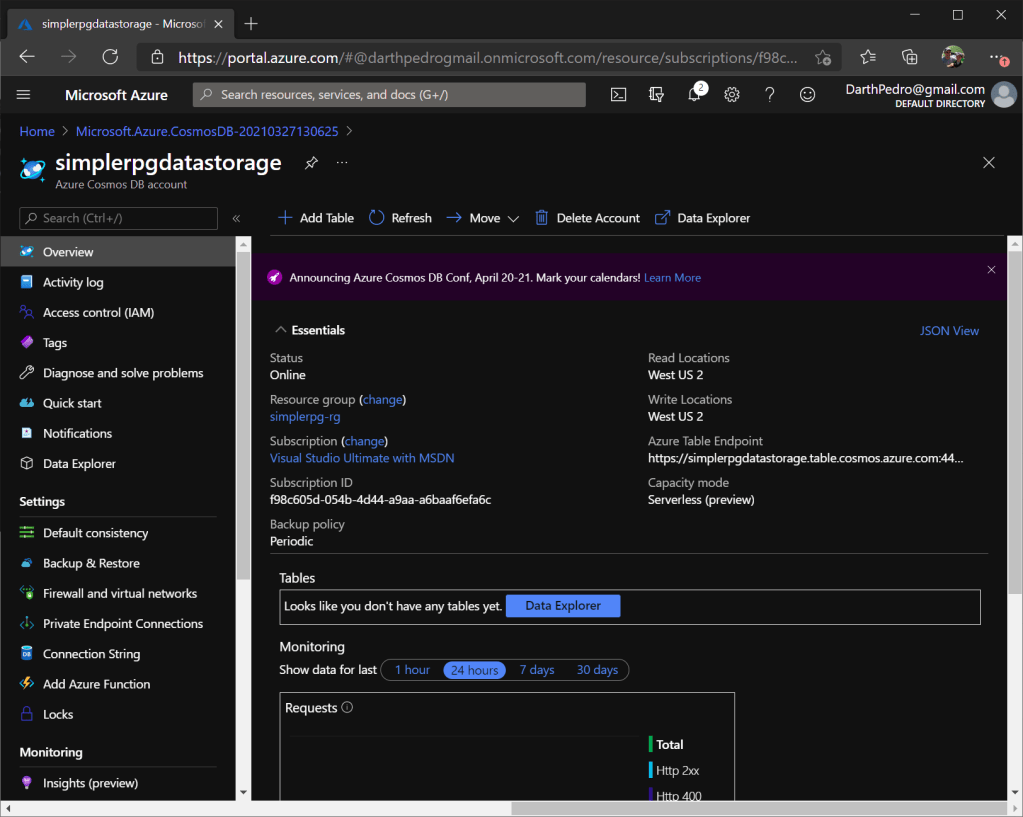Click the help question mark icon
This screenshot has height=817, width=1023.
point(769,95)
